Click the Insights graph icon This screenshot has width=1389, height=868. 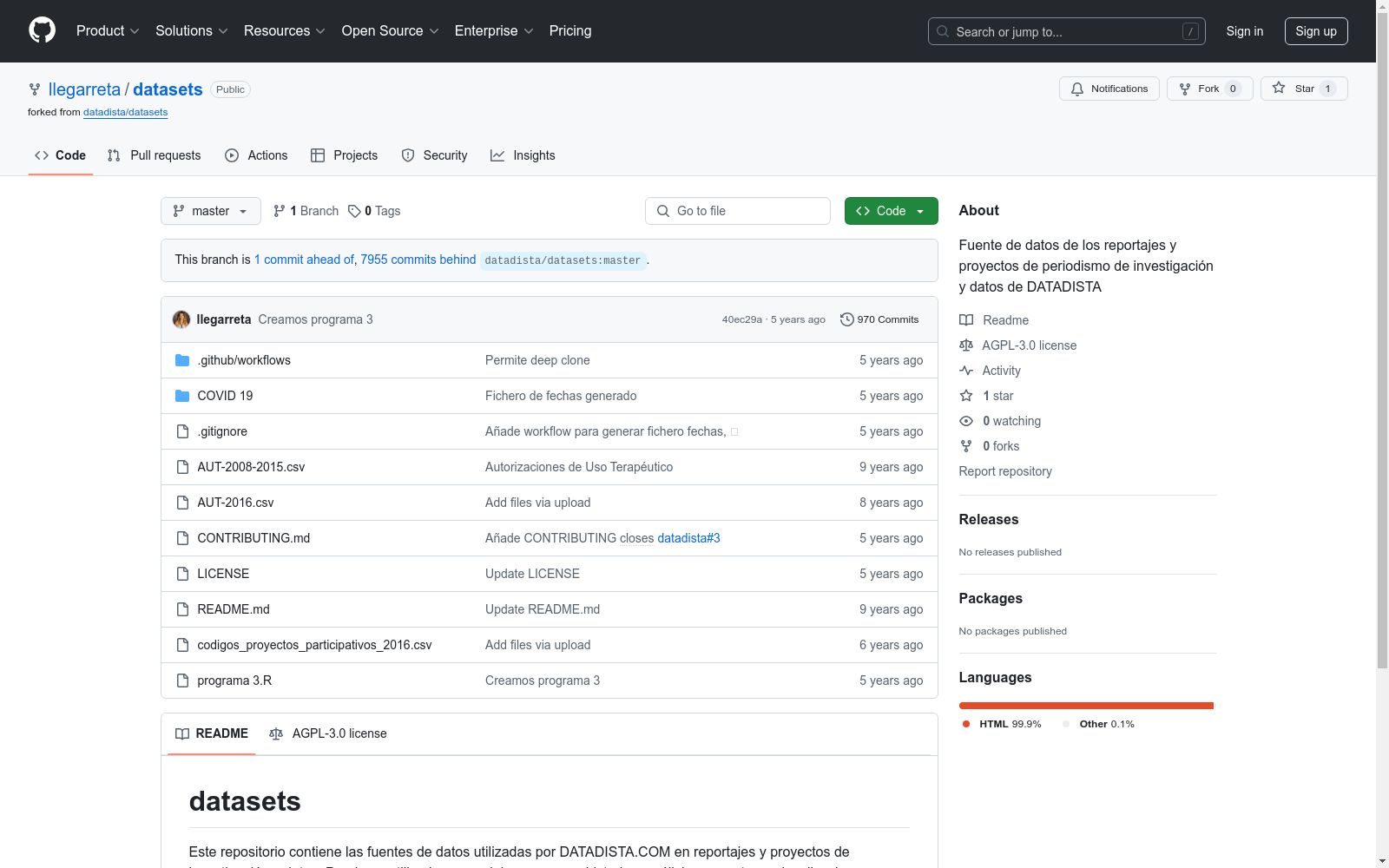pos(497,155)
